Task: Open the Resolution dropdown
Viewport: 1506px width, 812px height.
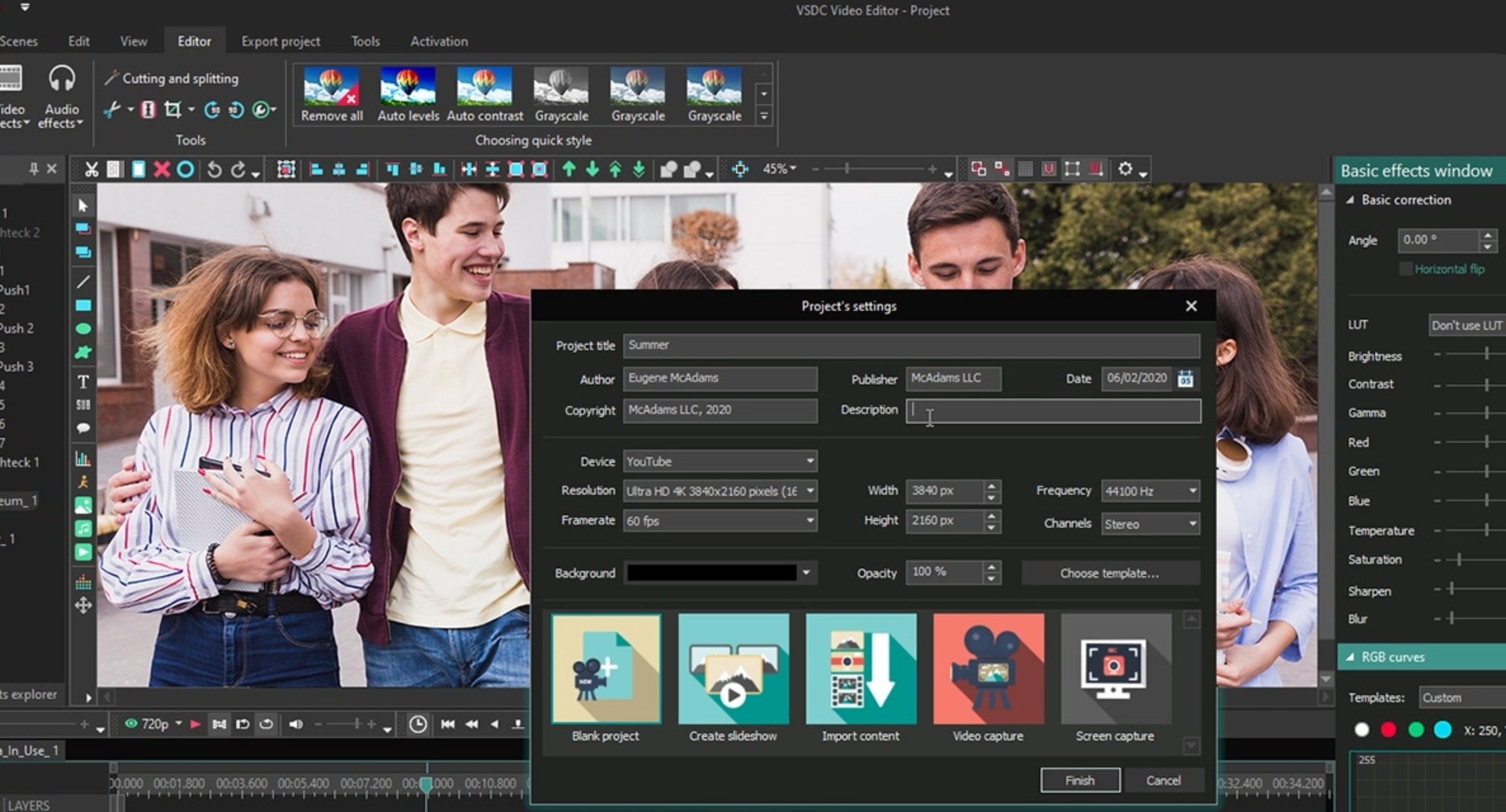Action: pyautogui.click(x=720, y=491)
